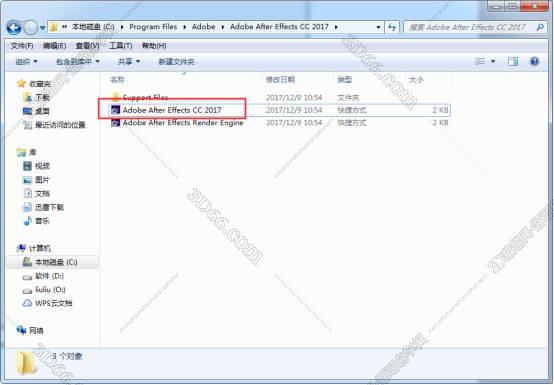Open the 文件(F) menu

coord(22,46)
